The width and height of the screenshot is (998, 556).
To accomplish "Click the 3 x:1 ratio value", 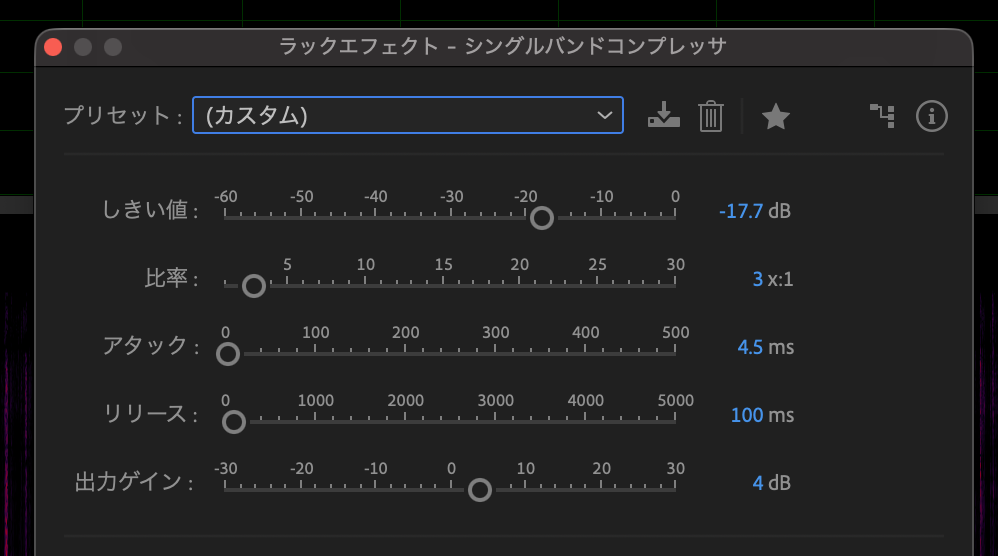I will [757, 279].
